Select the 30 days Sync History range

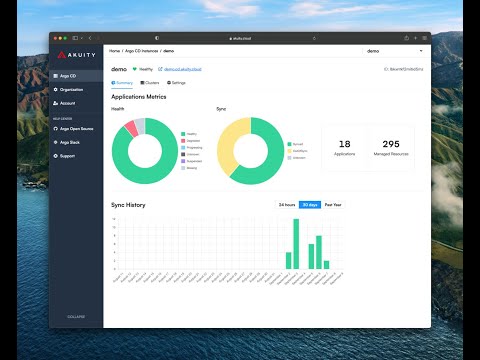(310, 205)
